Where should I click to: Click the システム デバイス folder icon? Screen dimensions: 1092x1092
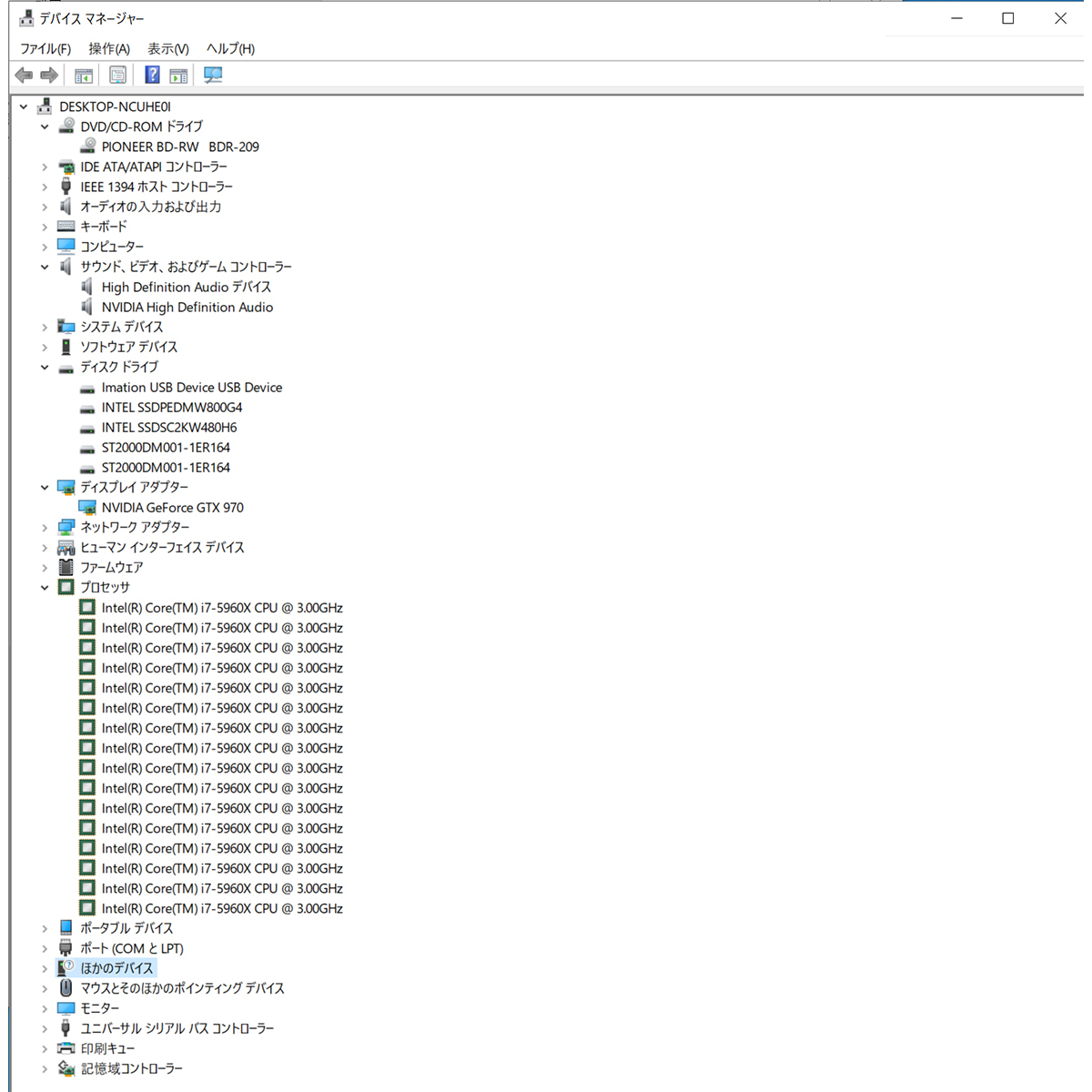[66, 327]
